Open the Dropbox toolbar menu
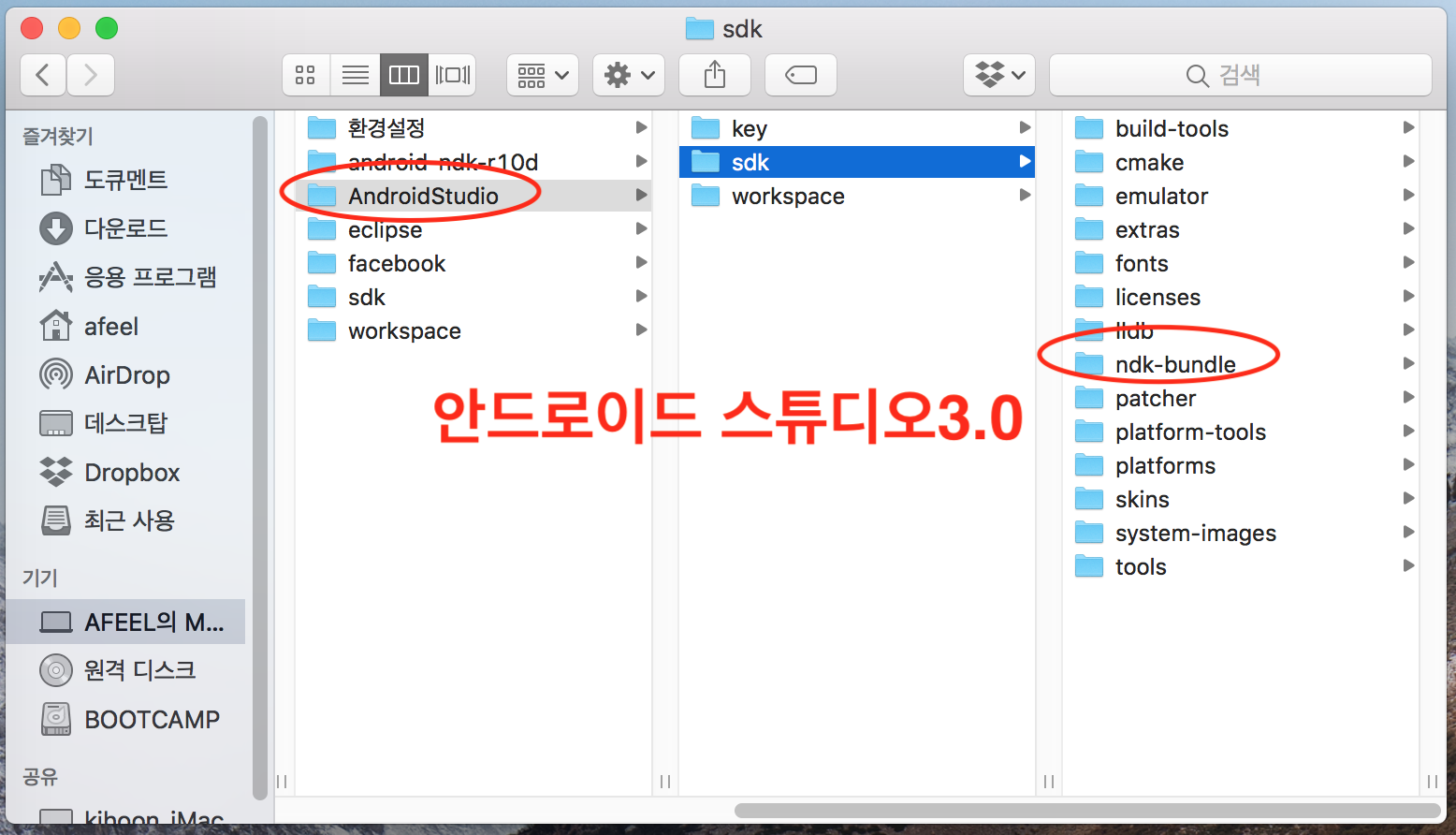The height and width of the screenshot is (835, 1456). click(998, 75)
